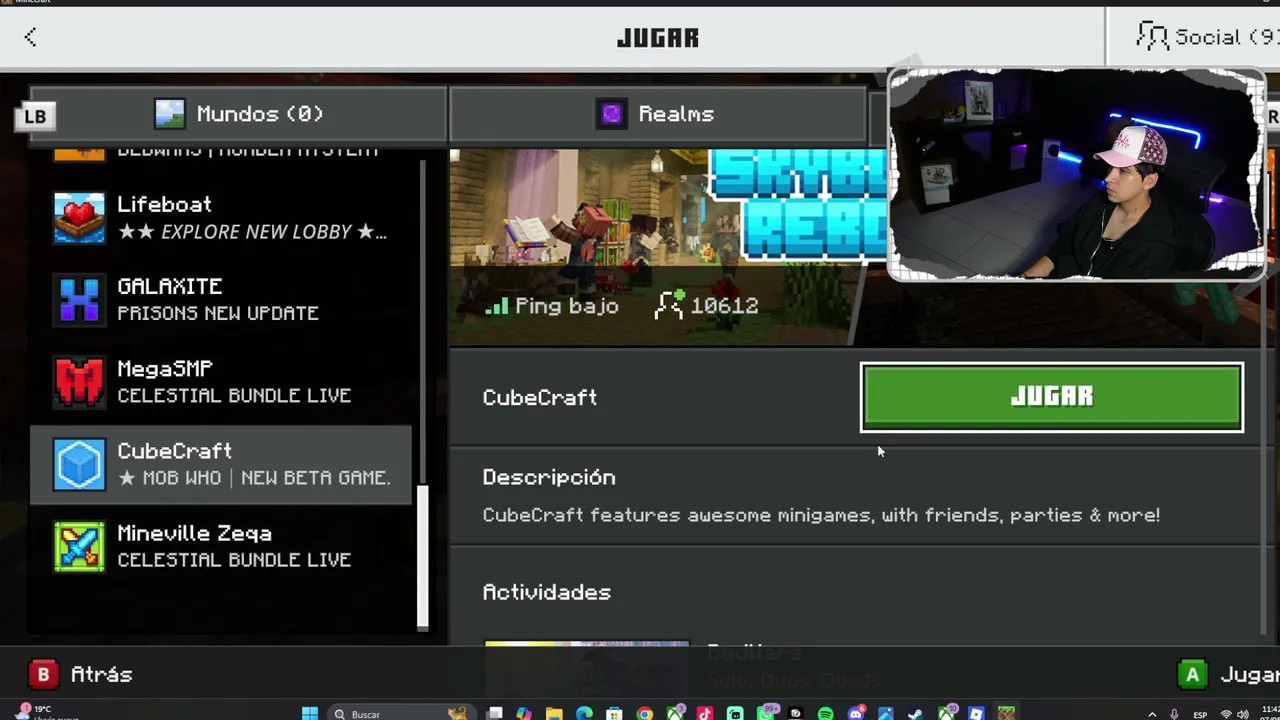1280x720 pixels.
Task: Click the 10612 player count number
Action: [724, 306]
